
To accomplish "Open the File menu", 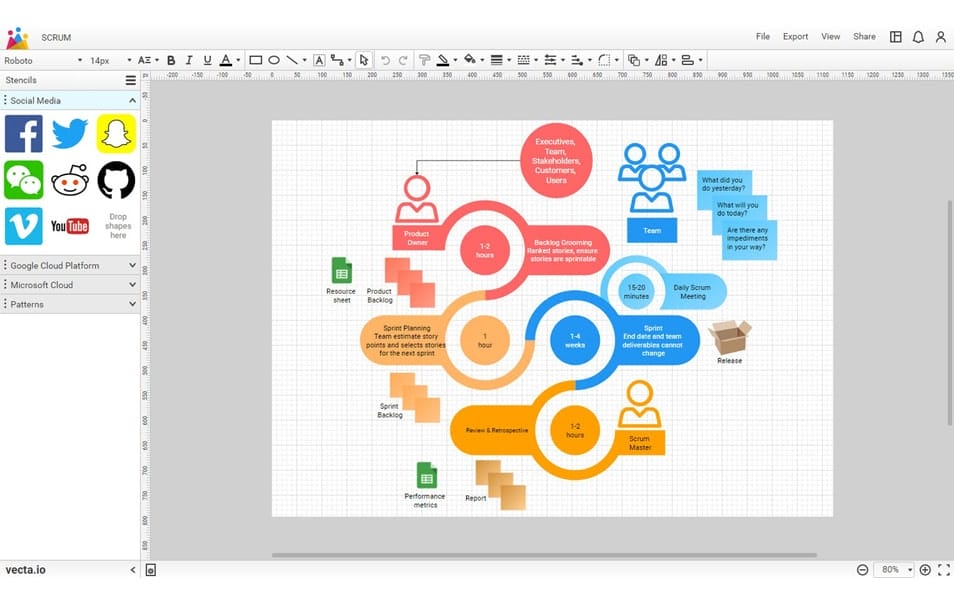I will [763, 37].
